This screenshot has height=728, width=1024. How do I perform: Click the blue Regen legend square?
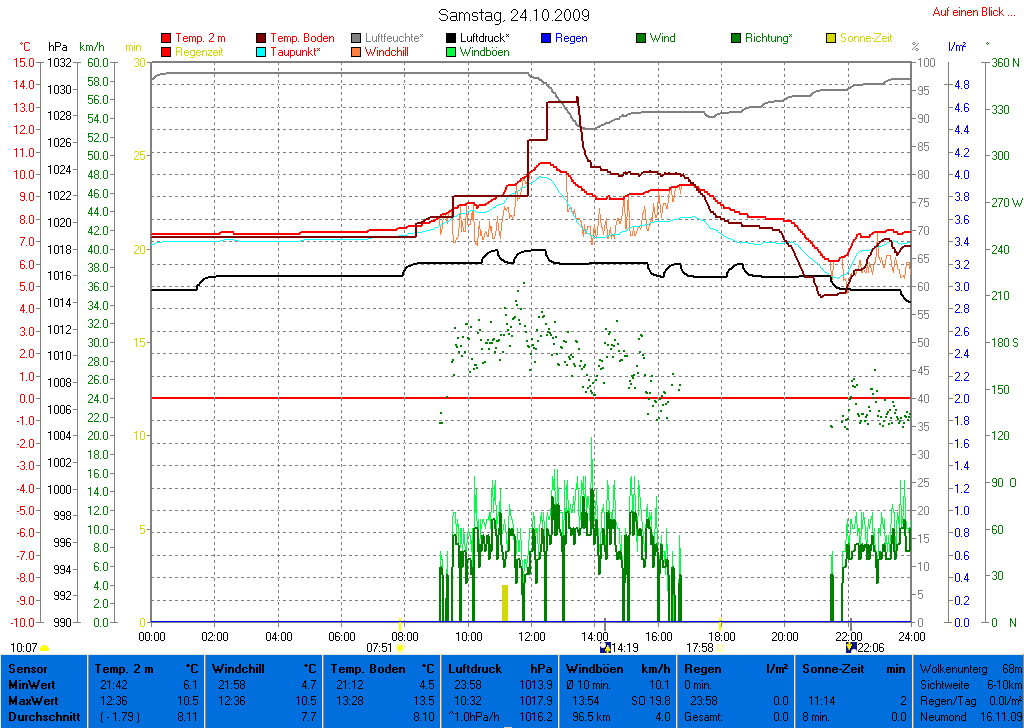pos(546,38)
